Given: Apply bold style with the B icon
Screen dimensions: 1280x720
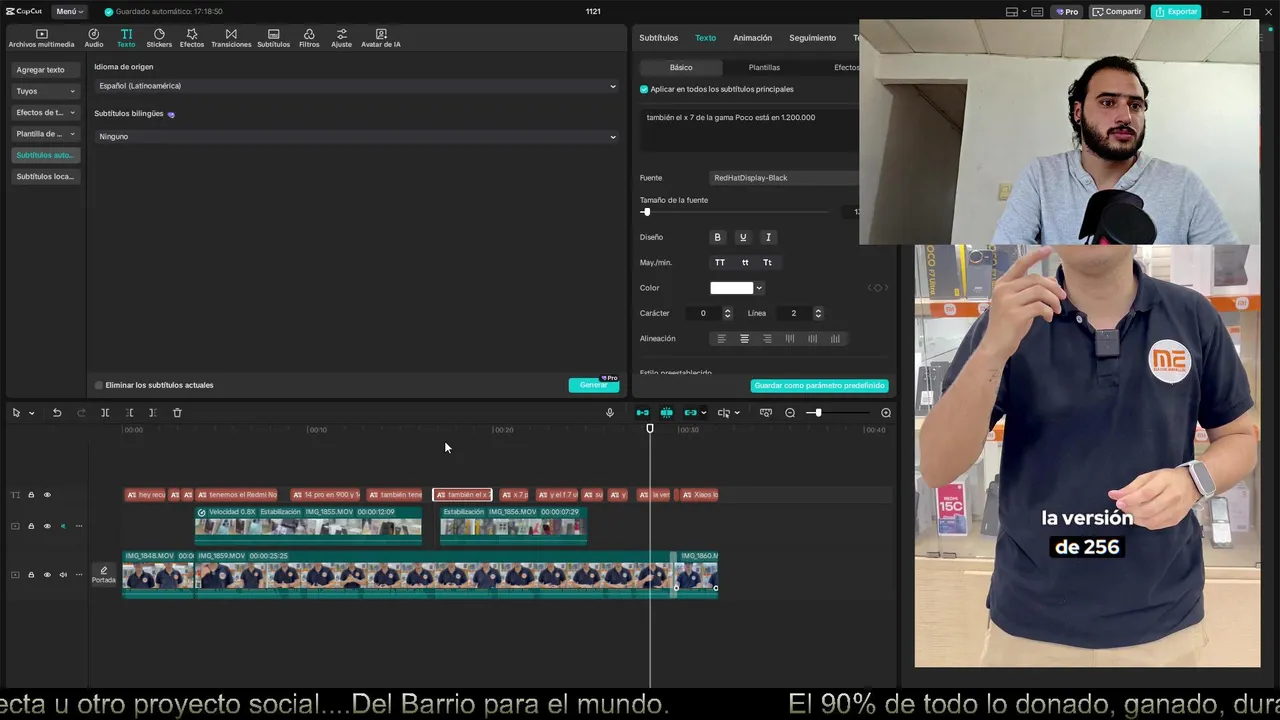Looking at the screenshot, I should point(717,237).
